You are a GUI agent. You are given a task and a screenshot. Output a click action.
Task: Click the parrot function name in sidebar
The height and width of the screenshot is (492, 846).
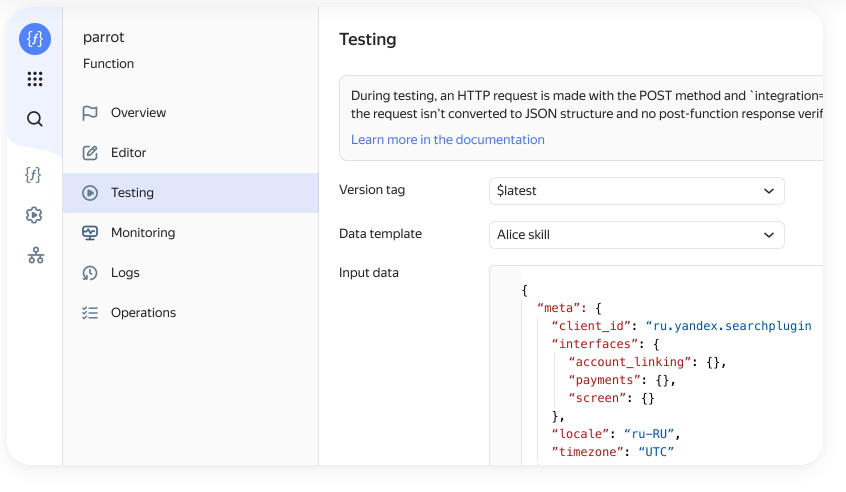click(104, 37)
